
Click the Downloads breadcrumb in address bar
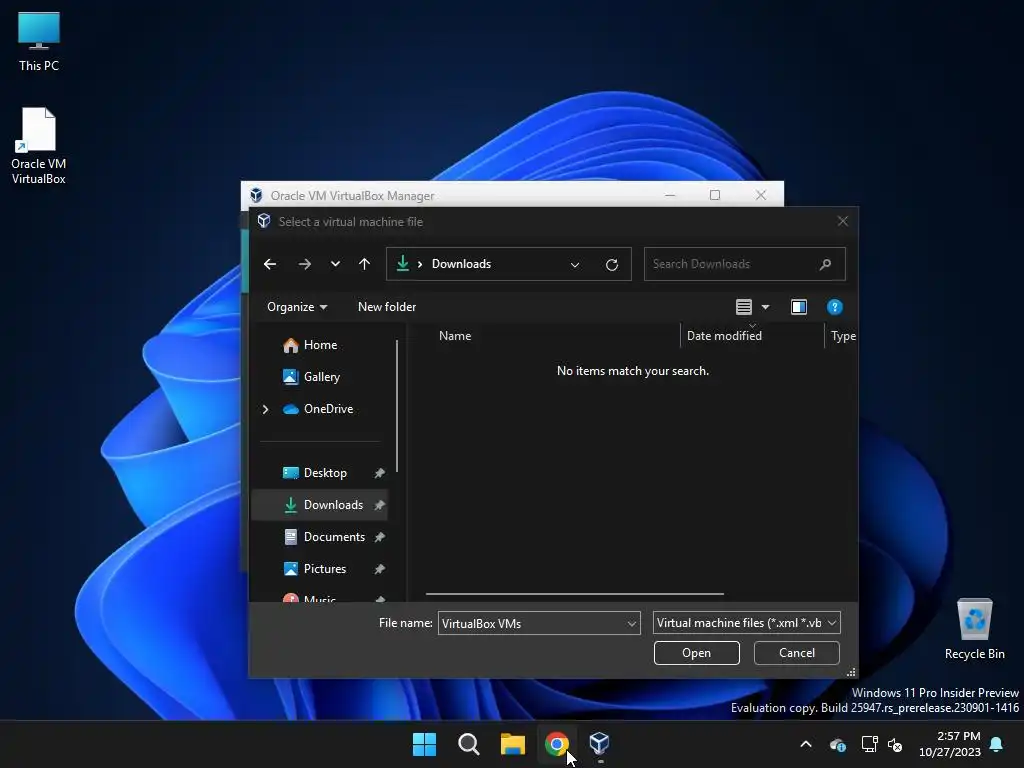coord(461,264)
